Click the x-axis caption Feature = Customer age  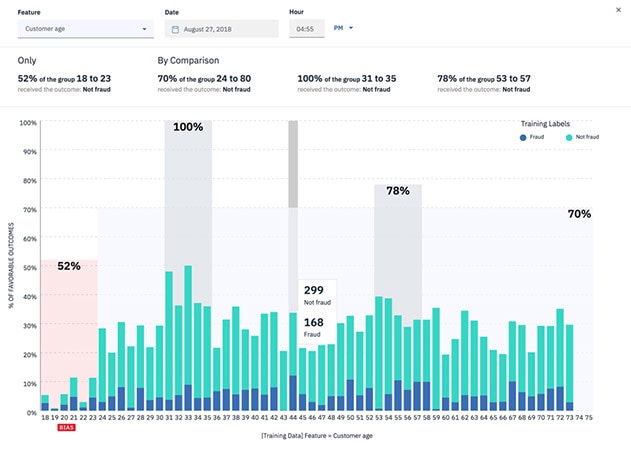(x=317, y=436)
